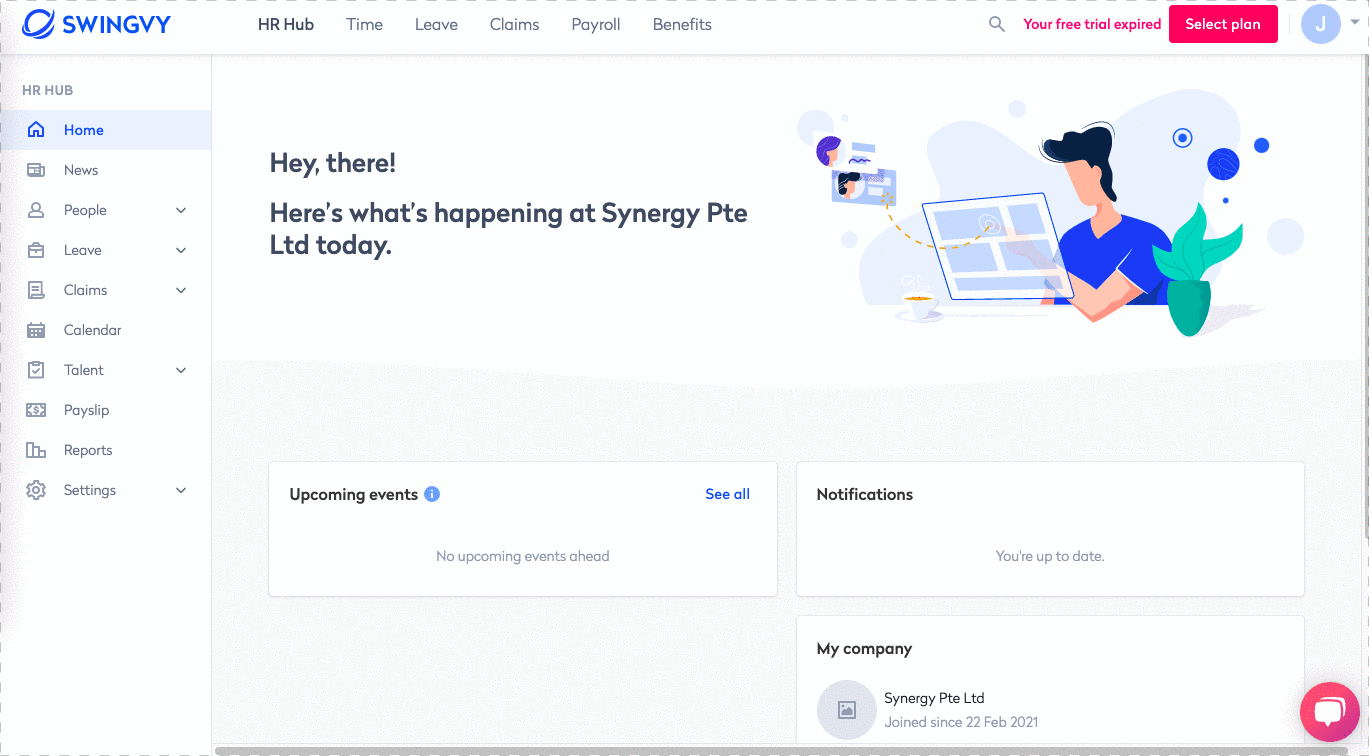Open the search magnifier icon
The height and width of the screenshot is (756, 1369).
996,24
